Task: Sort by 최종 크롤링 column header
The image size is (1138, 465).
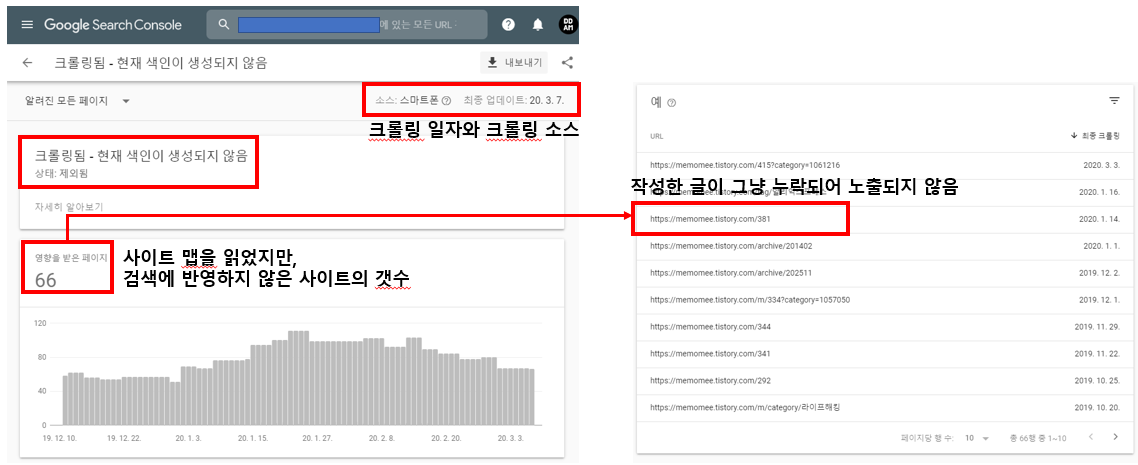Action: [1094, 136]
